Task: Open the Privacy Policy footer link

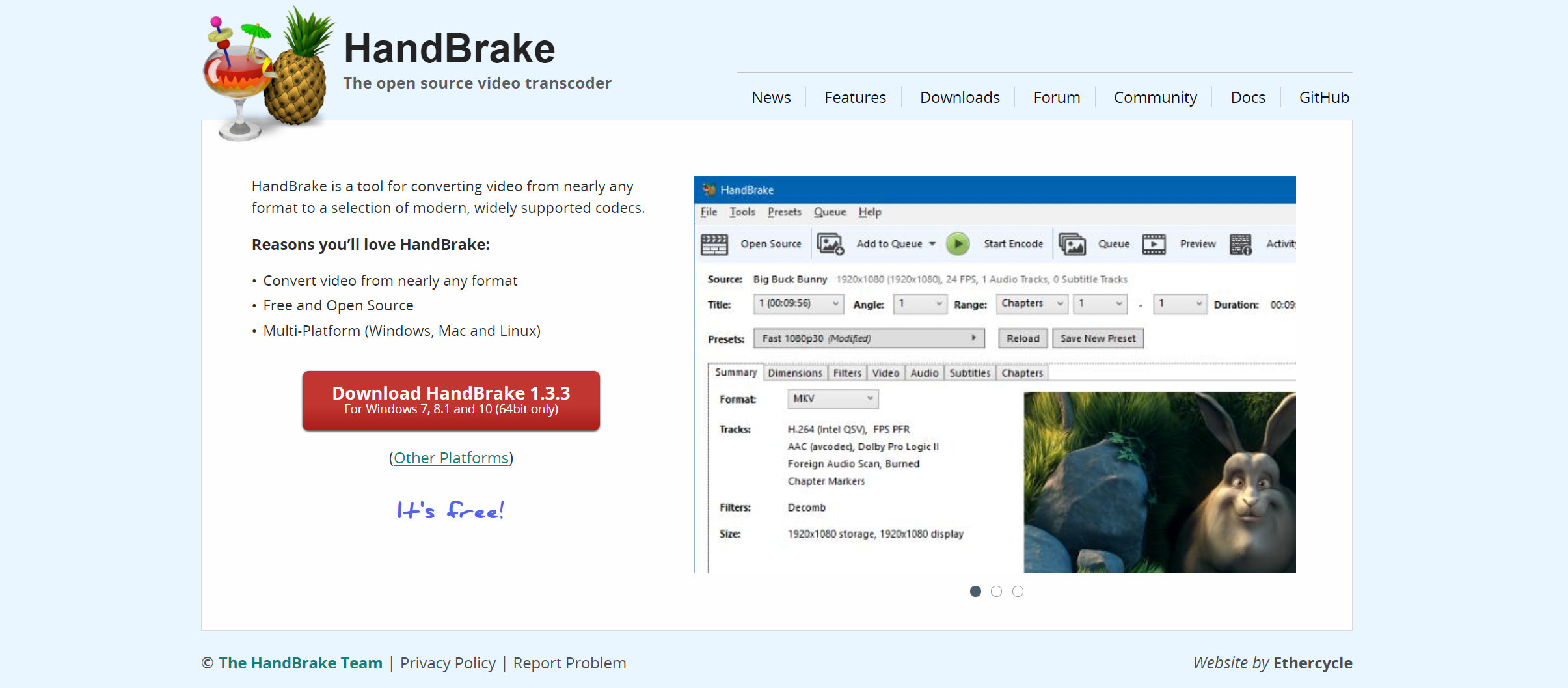Action: tap(448, 663)
